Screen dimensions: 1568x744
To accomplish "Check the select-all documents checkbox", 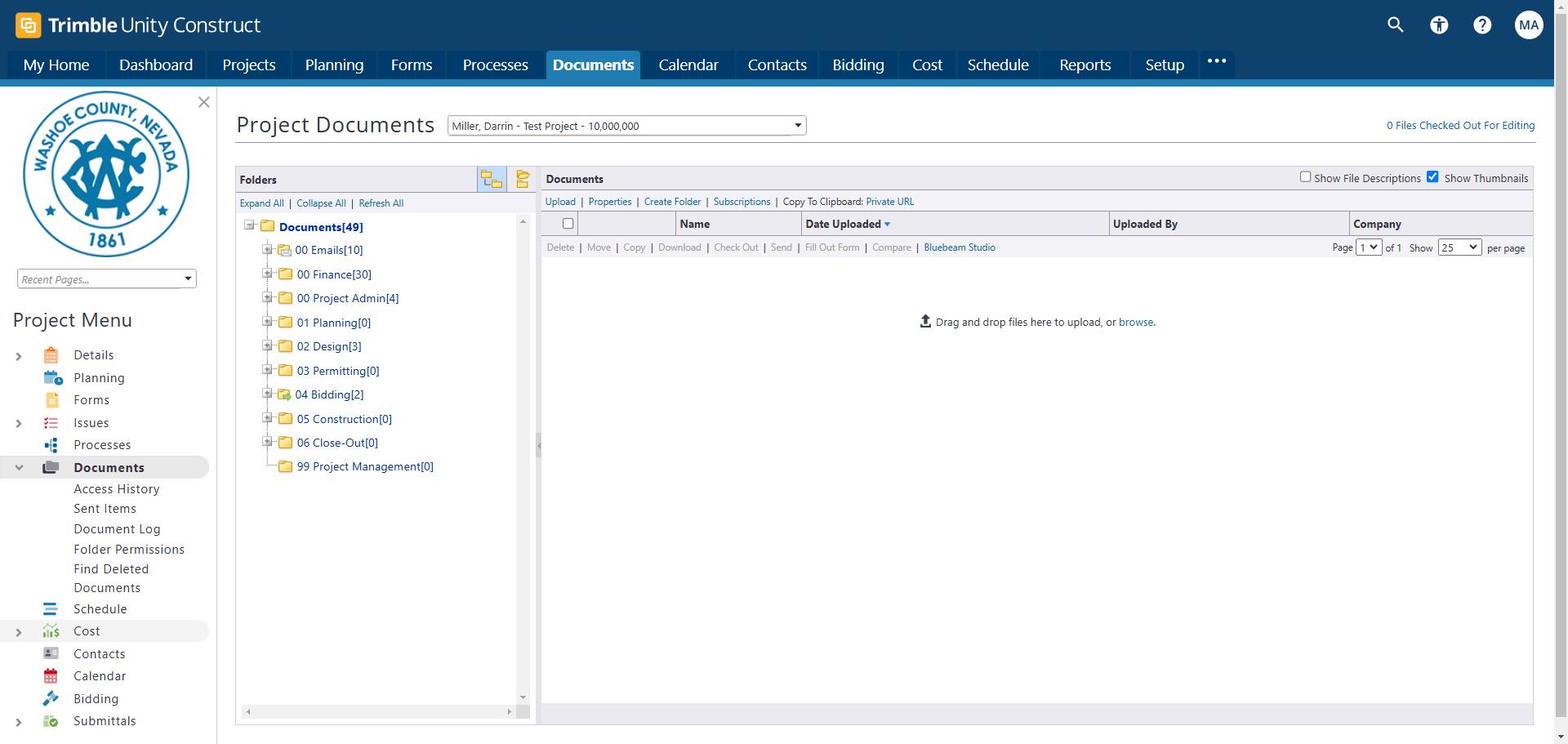I will tap(568, 224).
